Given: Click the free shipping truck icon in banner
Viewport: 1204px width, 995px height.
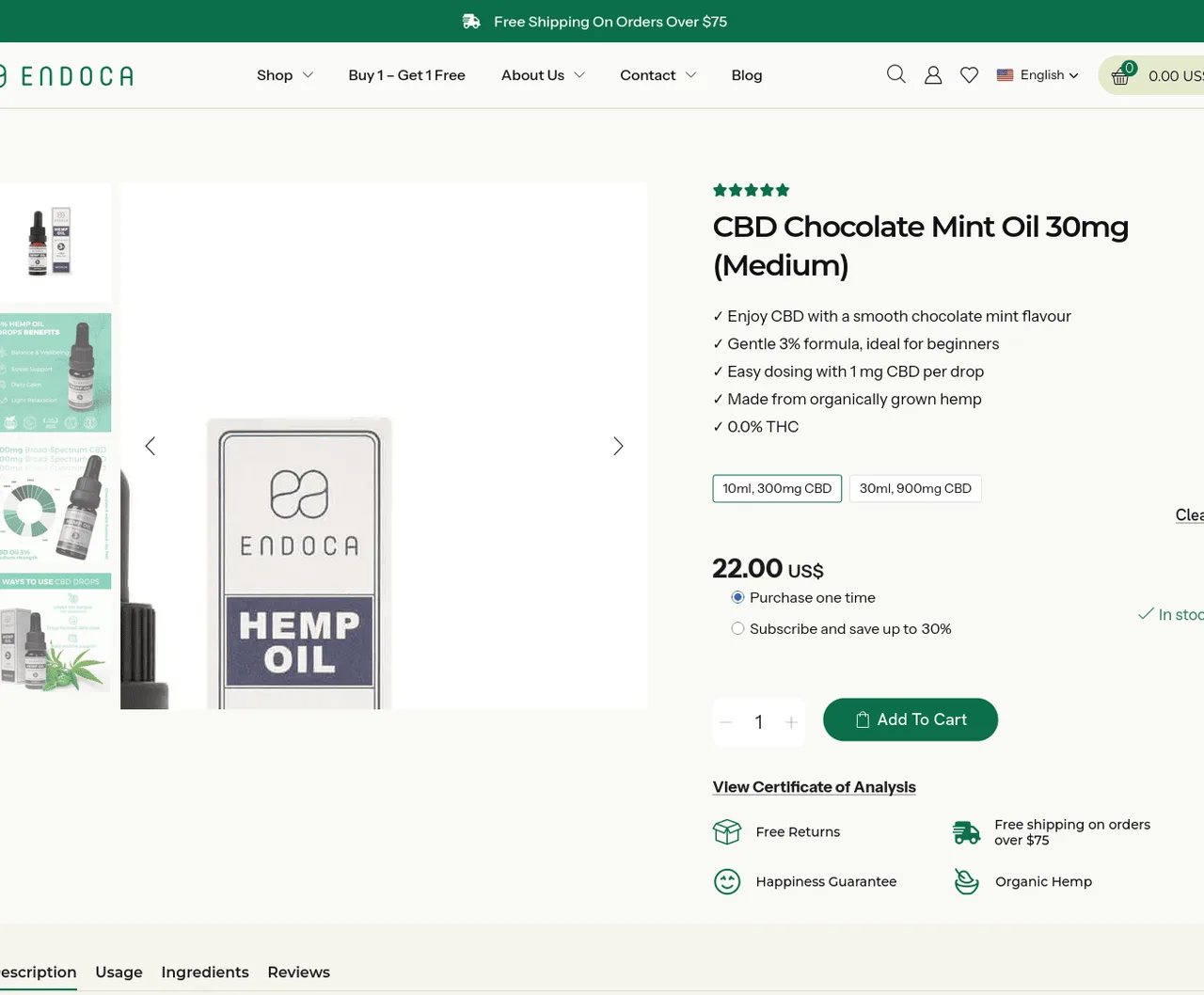Looking at the screenshot, I should 471,22.
